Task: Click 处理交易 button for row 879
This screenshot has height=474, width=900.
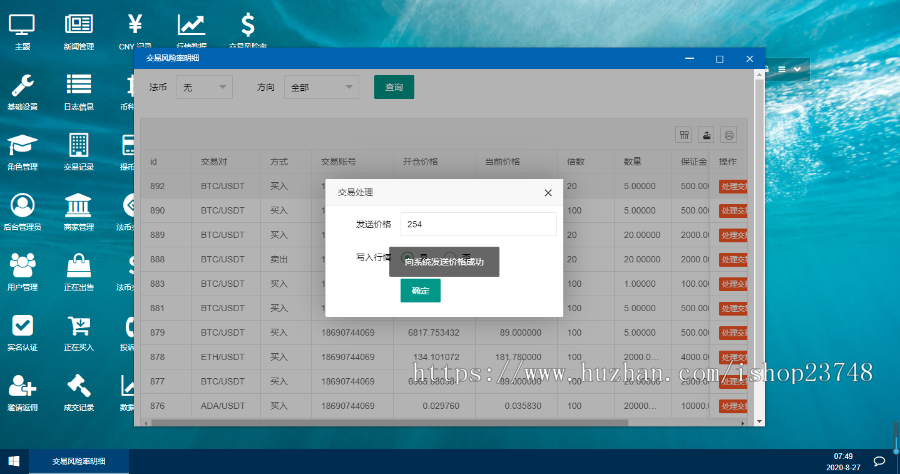Action: click(734, 333)
